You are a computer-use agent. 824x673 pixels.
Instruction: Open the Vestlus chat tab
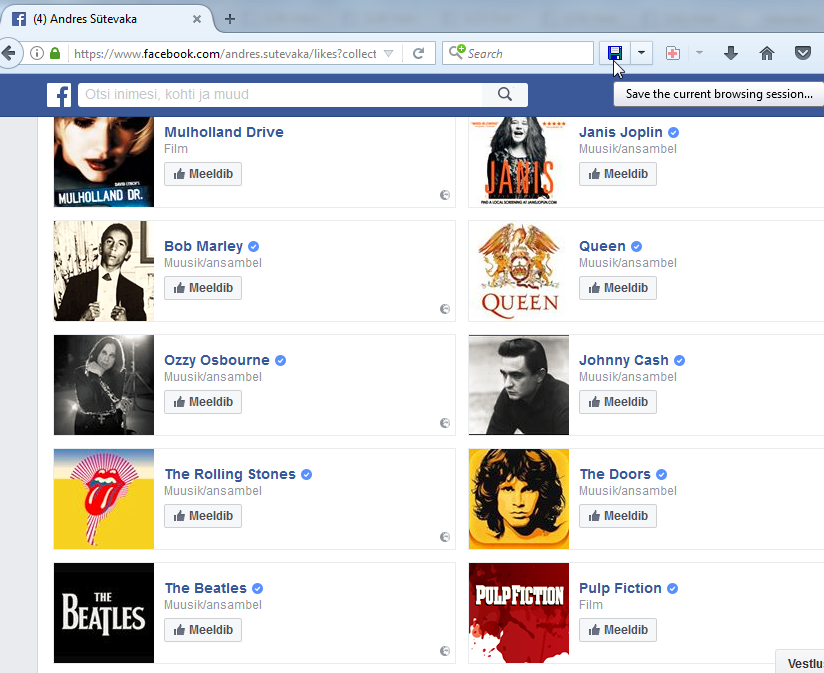tap(800, 663)
